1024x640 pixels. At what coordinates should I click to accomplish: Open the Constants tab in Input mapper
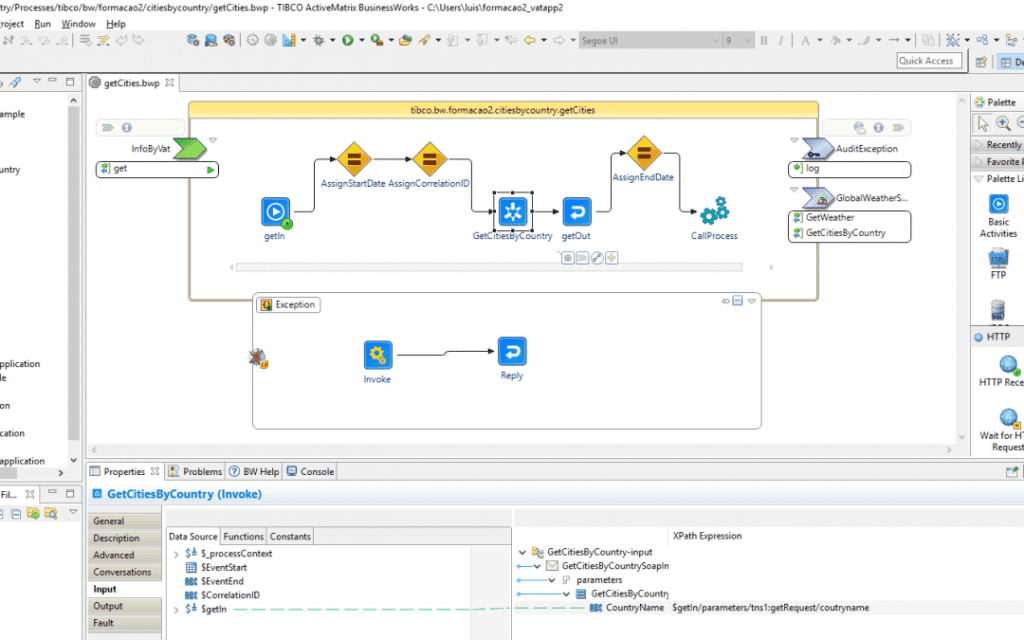[290, 536]
